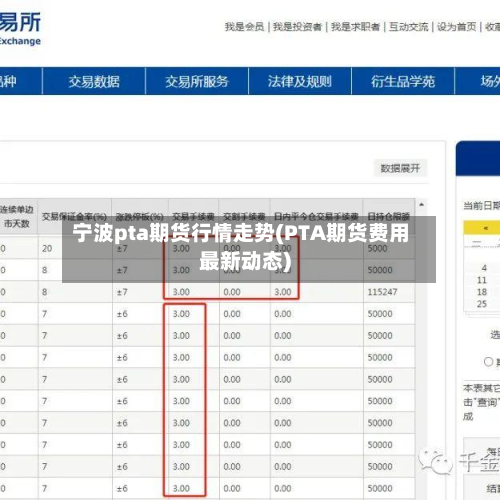Open the 互动交流 link
Image resolution: width=500 pixels, height=500 pixels.
pos(408,27)
